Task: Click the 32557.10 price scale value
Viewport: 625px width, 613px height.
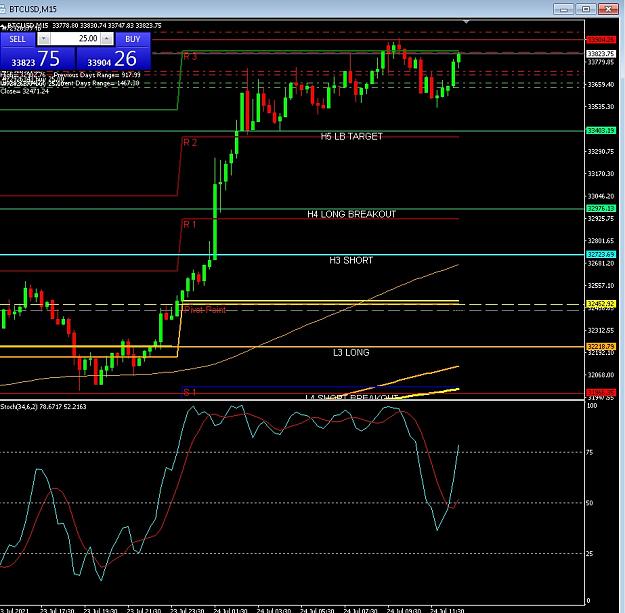Action: coord(601,285)
